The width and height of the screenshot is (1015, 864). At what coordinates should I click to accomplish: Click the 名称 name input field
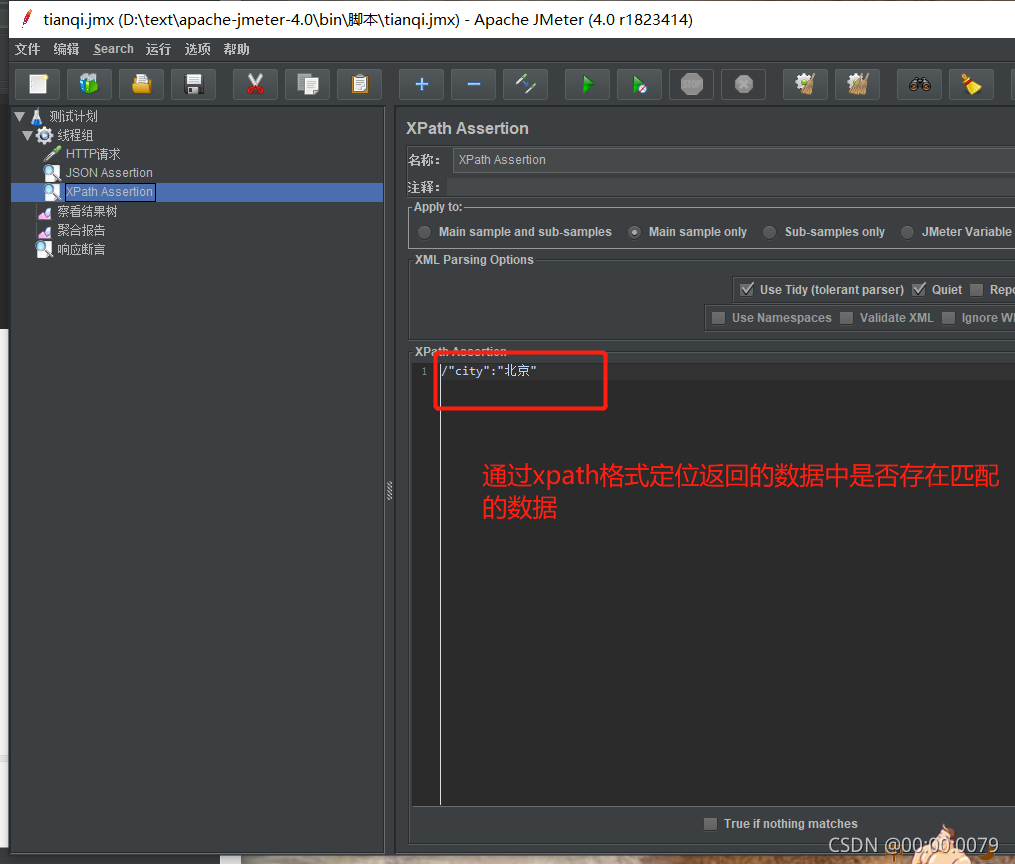[733, 160]
